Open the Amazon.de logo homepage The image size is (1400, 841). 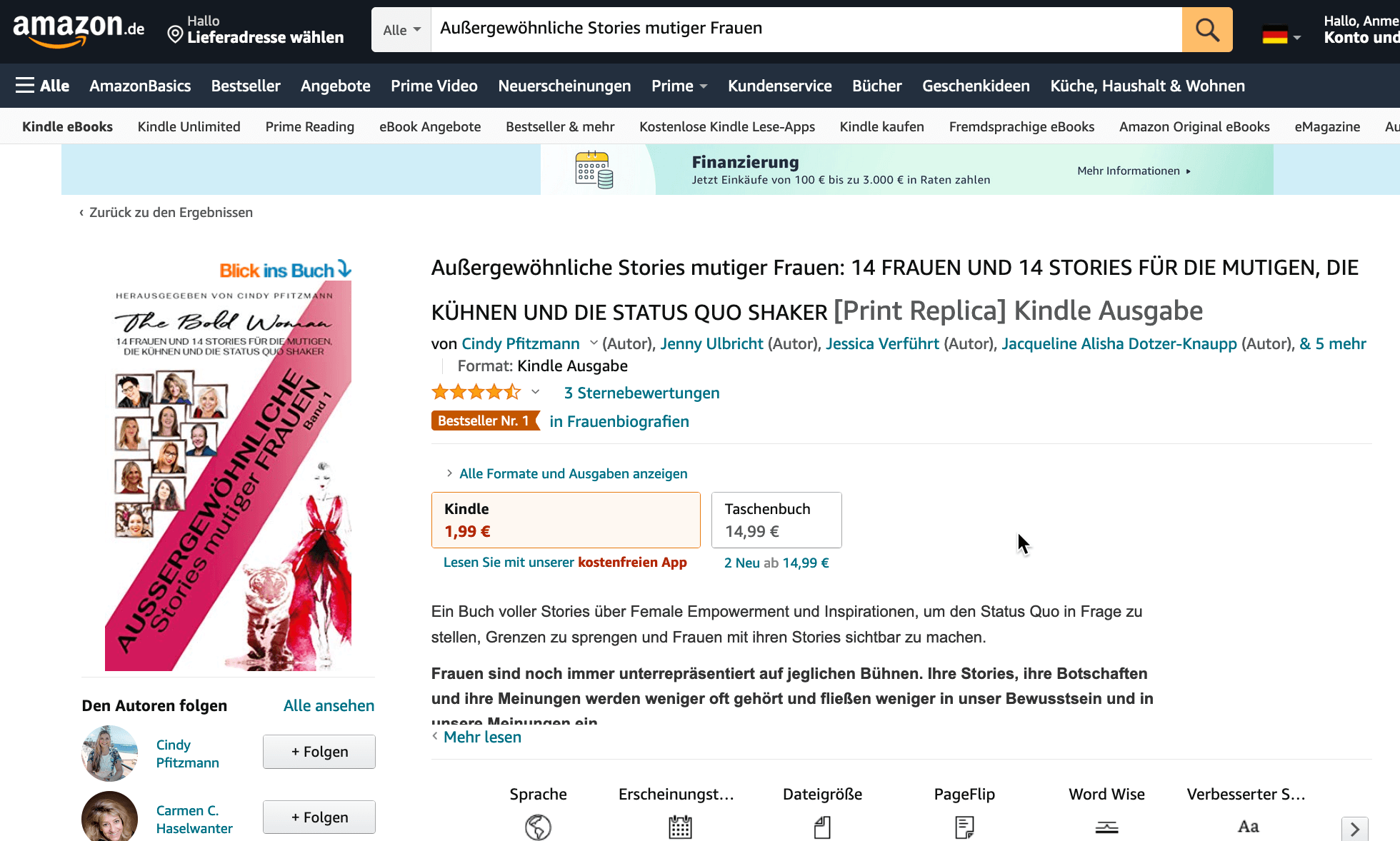pyautogui.click(x=79, y=30)
